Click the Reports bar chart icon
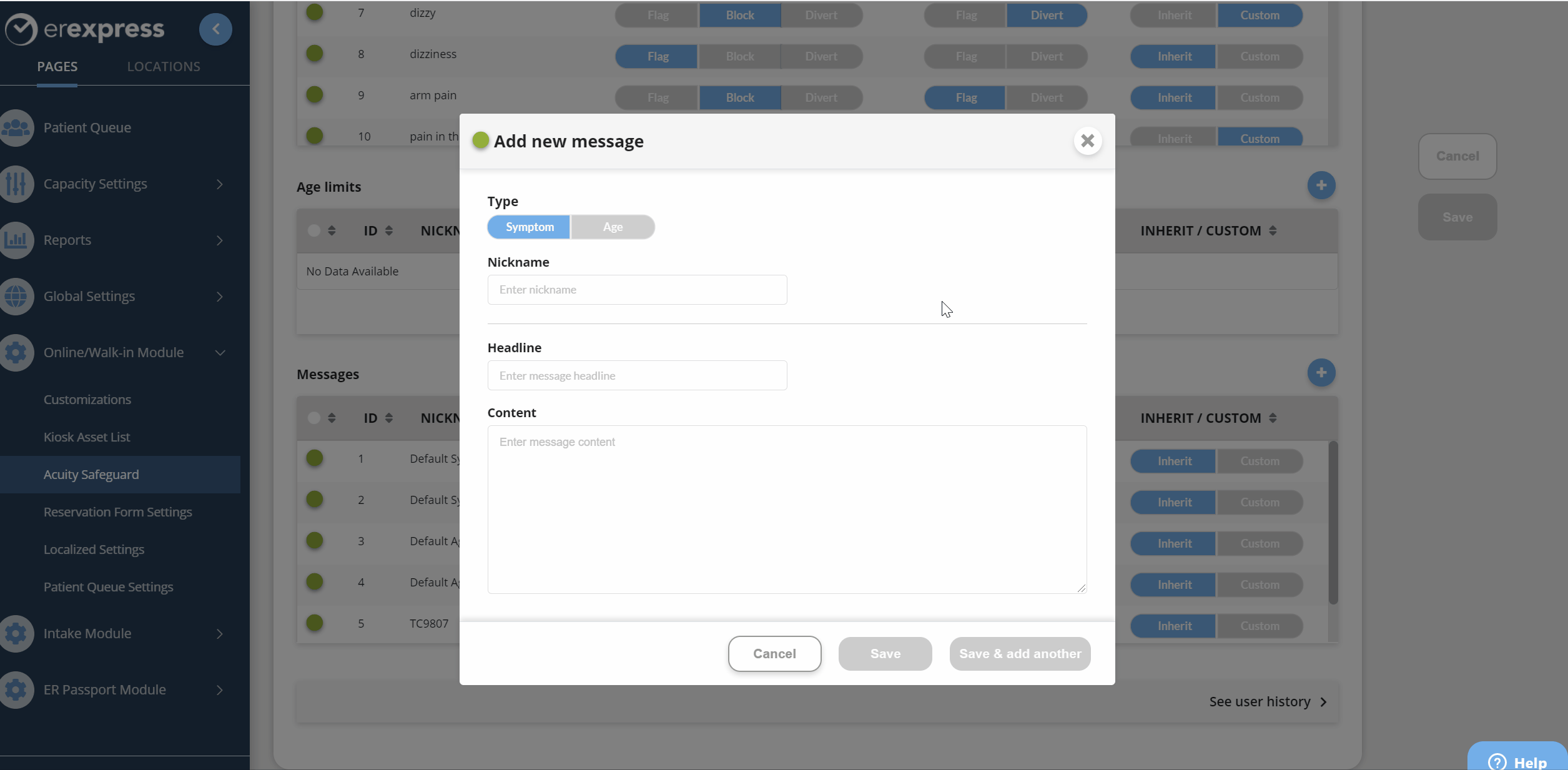The height and width of the screenshot is (770, 1568). 16,240
